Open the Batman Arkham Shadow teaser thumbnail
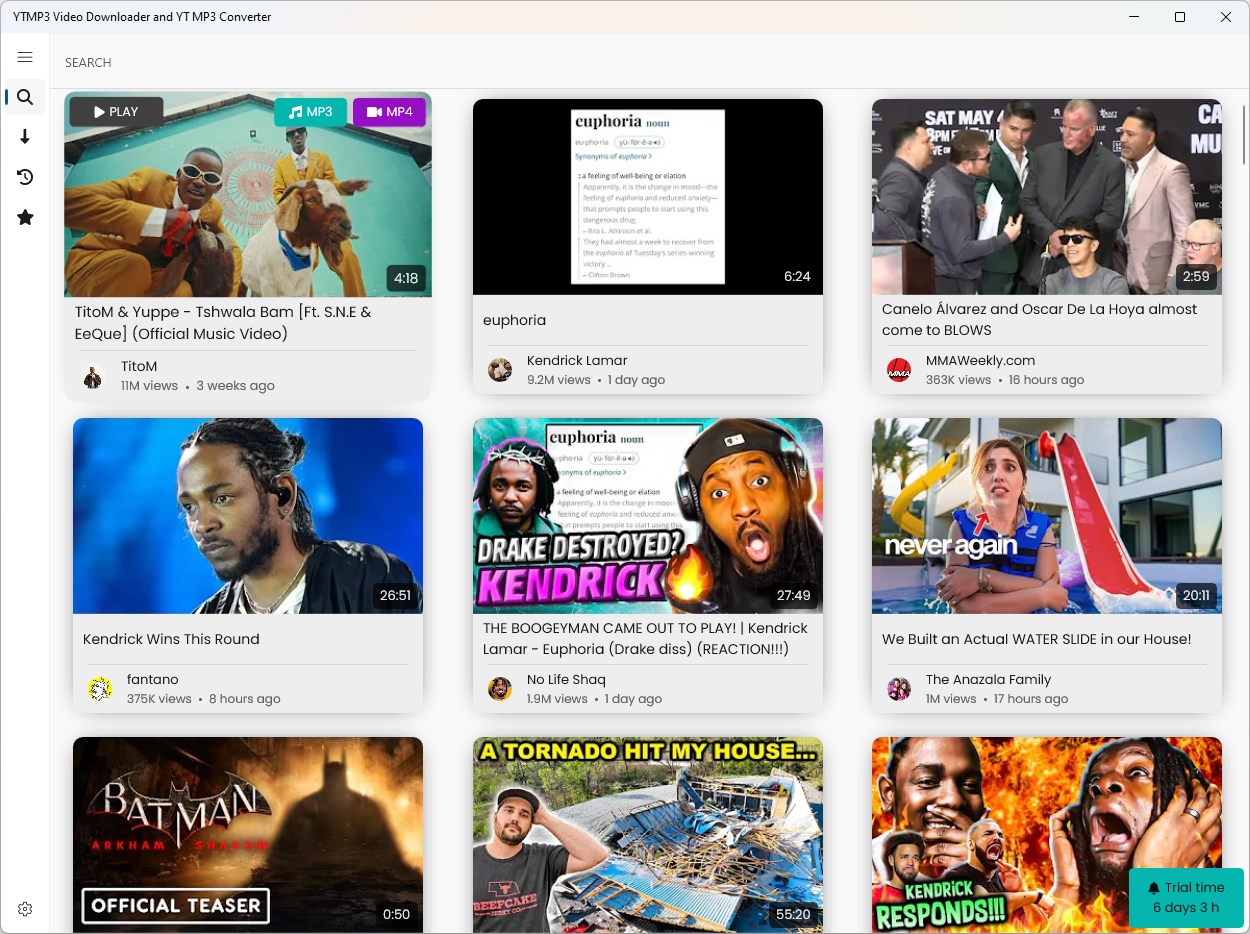This screenshot has width=1250, height=934. pos(248,835)
